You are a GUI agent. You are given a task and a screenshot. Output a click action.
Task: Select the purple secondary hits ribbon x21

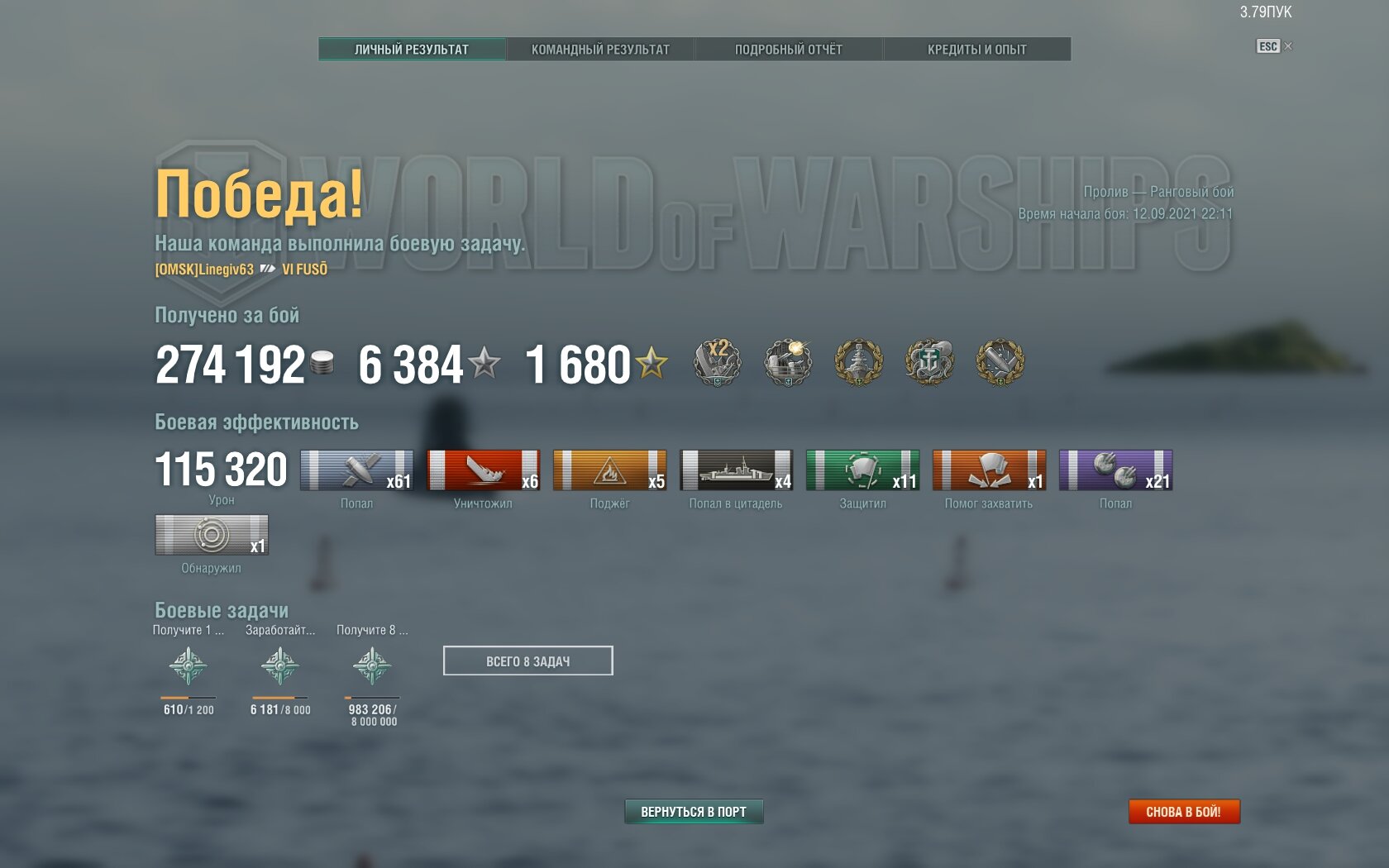pos(1116,470)
